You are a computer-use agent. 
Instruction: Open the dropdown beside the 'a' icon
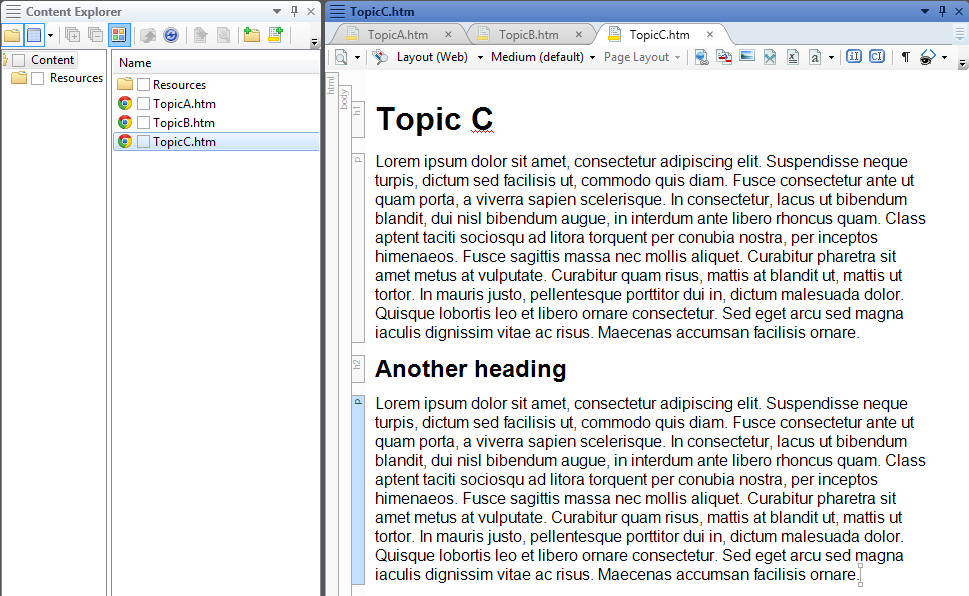tap(831, 57)
